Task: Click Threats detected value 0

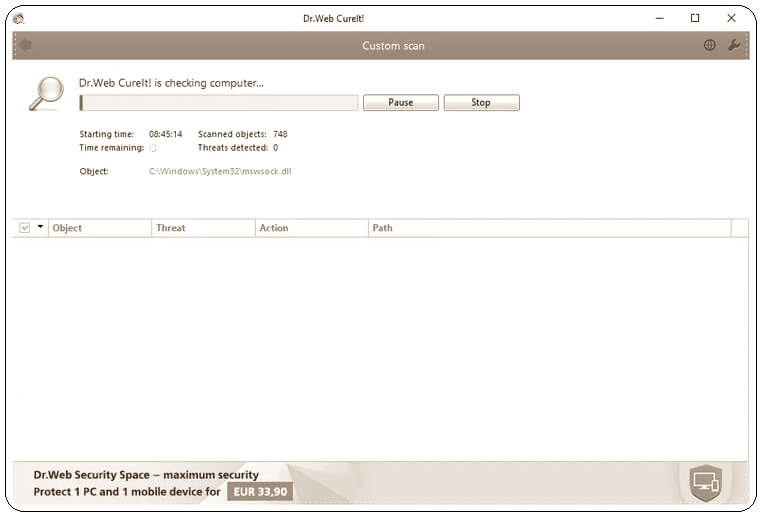Action: point(276,148)
